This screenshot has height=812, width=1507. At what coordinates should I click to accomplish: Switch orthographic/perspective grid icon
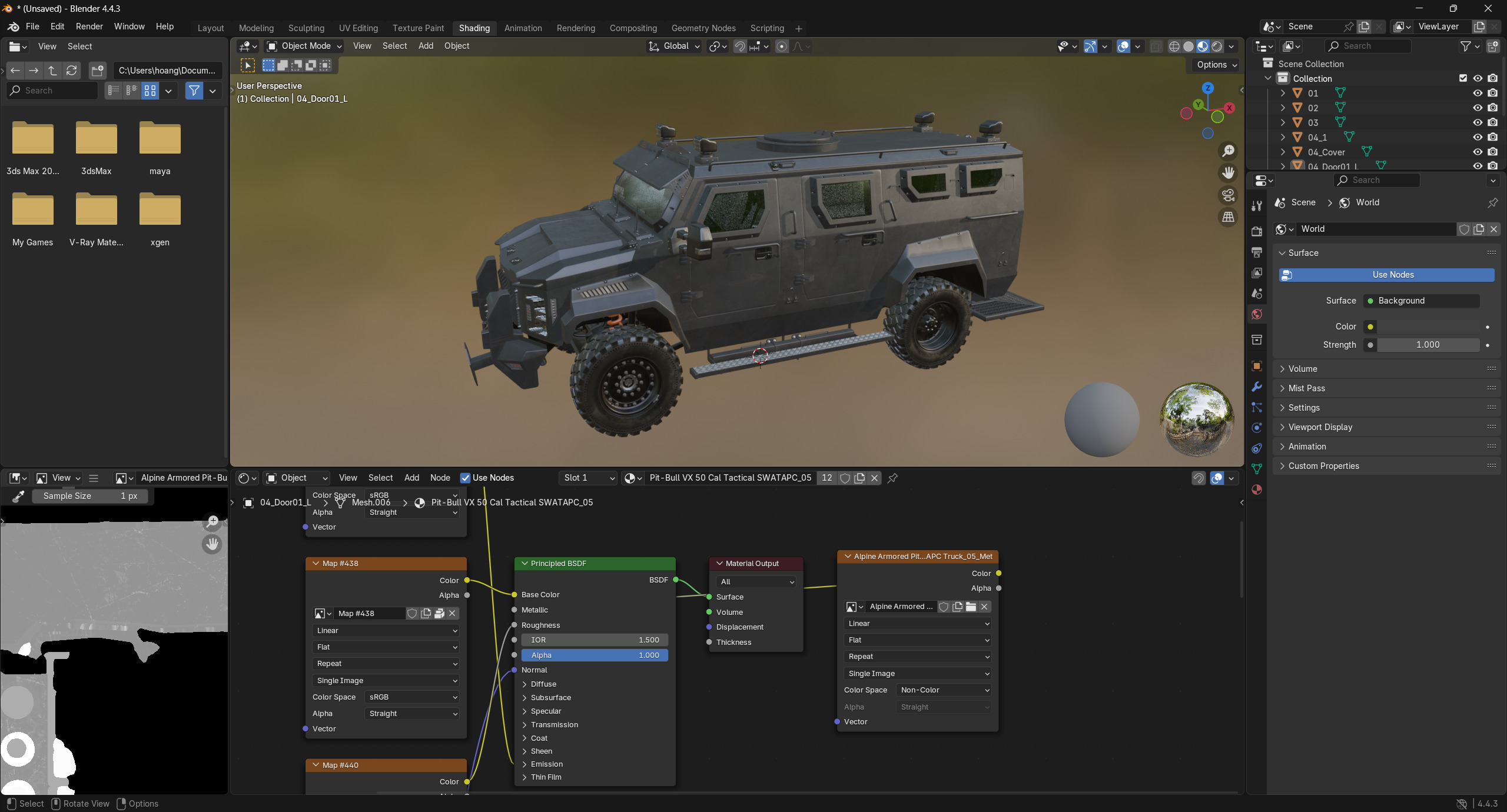[x=1228, y=217]
